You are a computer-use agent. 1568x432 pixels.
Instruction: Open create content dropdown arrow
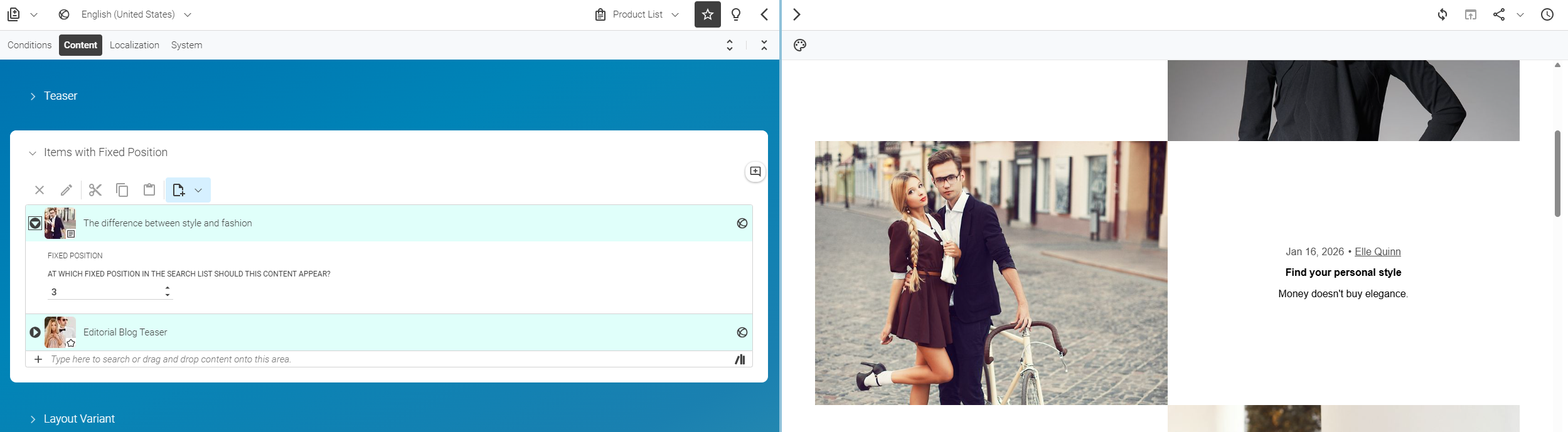pyautogui.click(x=198, y=190)
